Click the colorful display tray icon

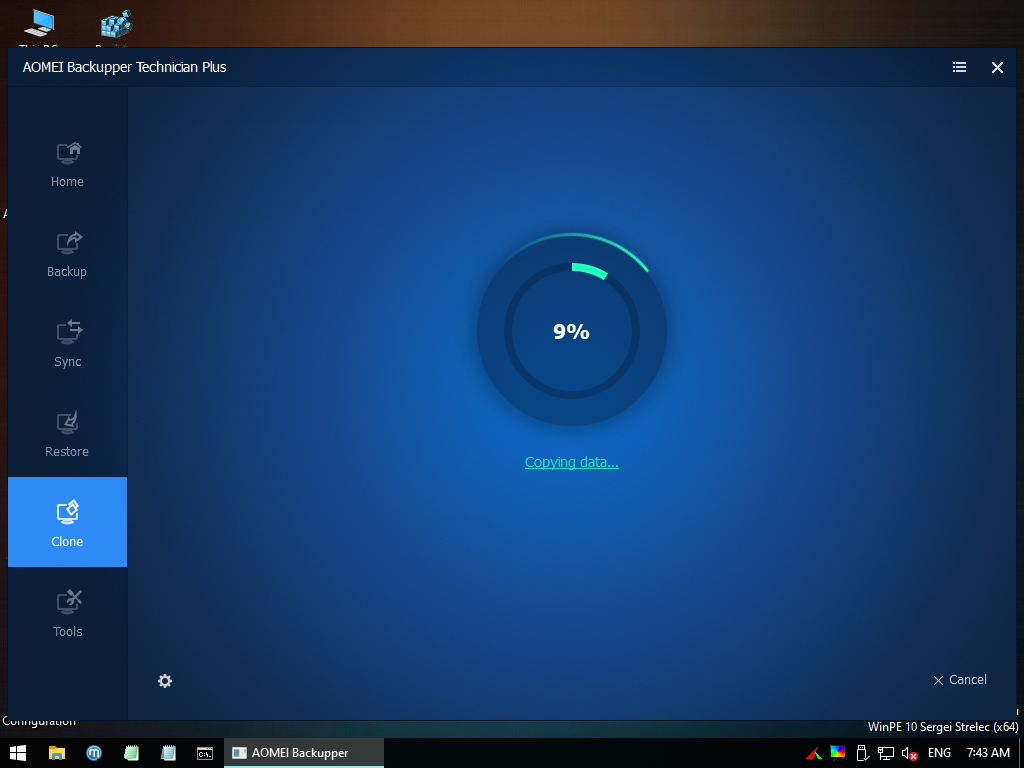coord(838,753)
